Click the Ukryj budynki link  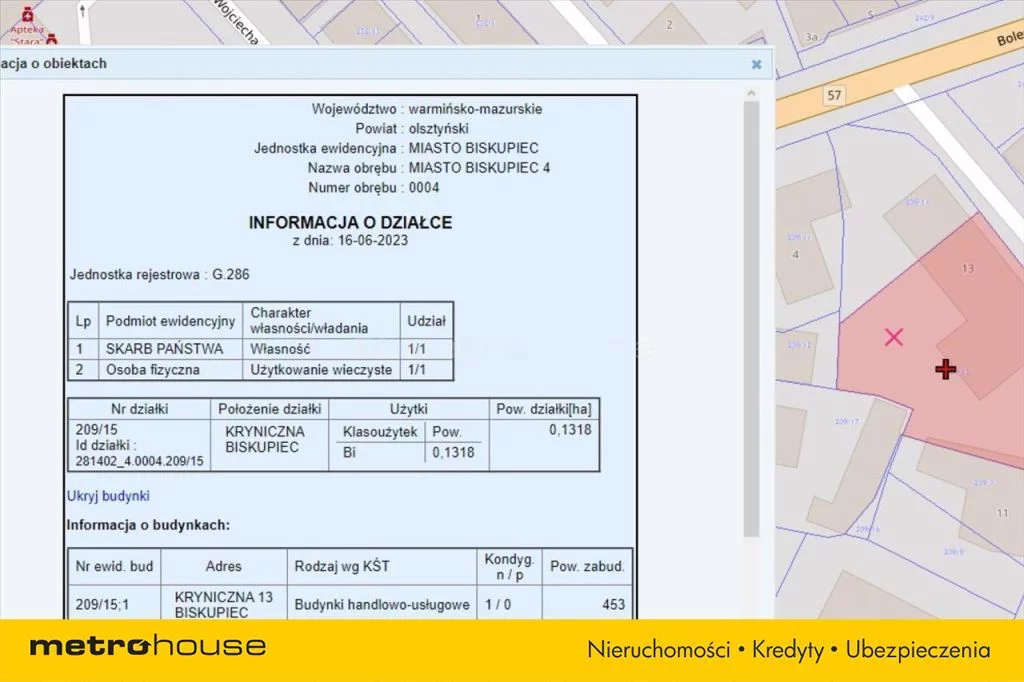pyautogui.click(x=108, y=495)
